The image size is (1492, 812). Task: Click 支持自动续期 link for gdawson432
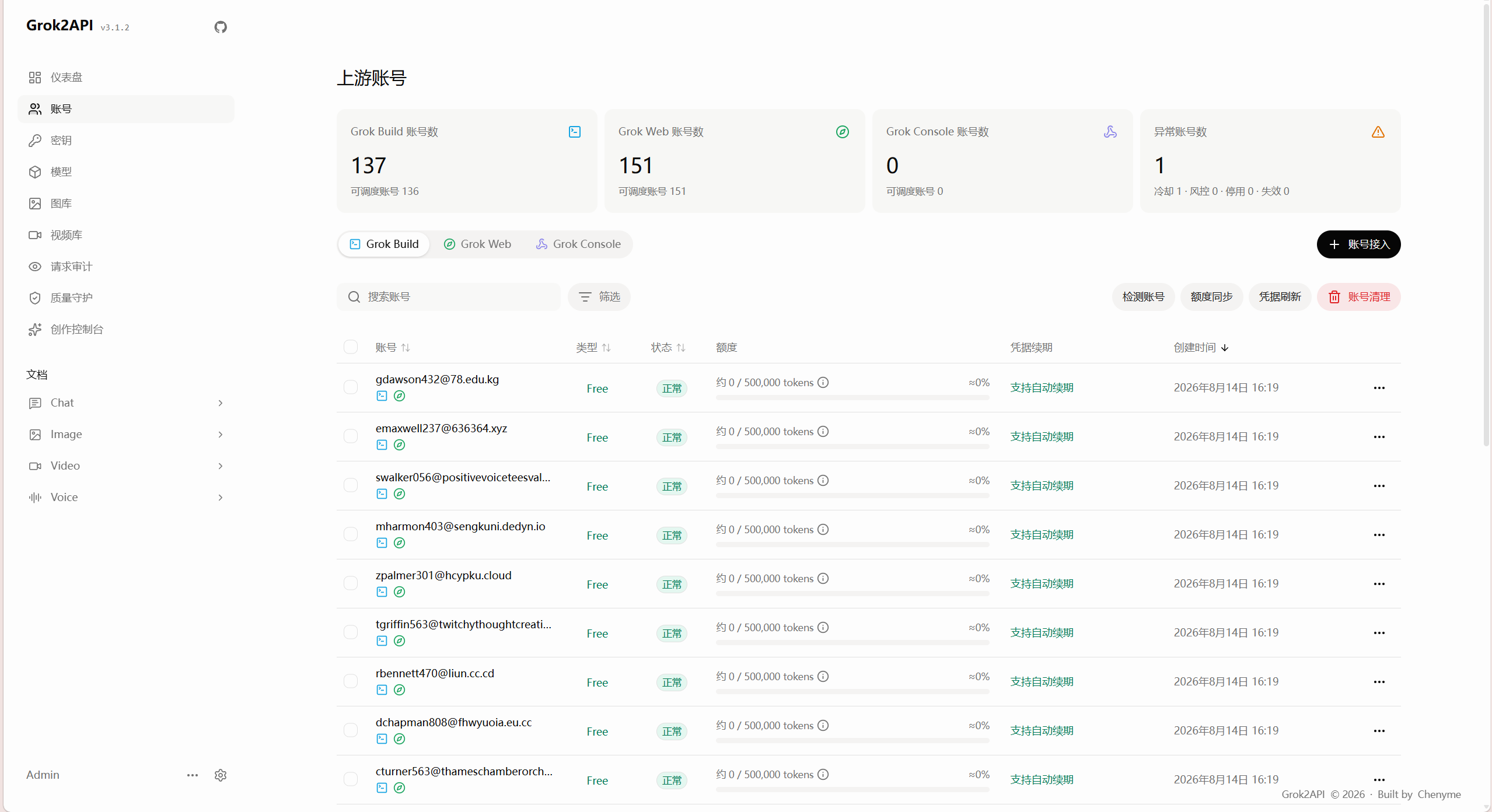click(1042, 388)
